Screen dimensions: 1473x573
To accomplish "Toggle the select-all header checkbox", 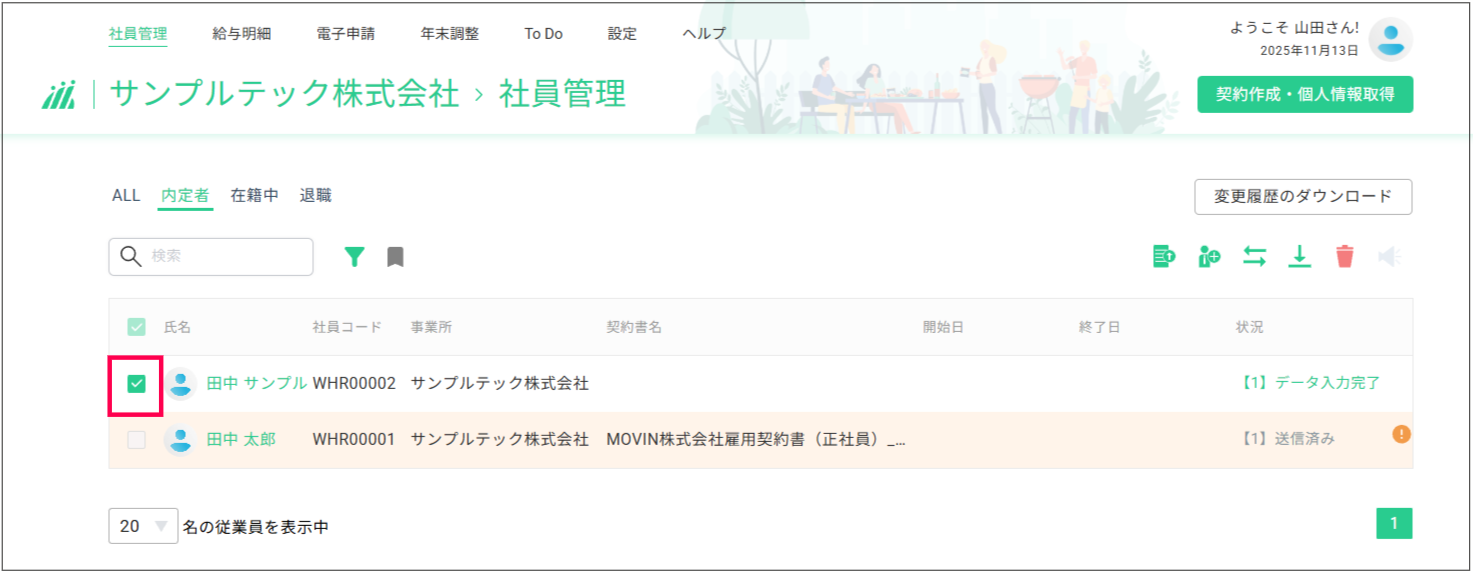I will point(136,327).
